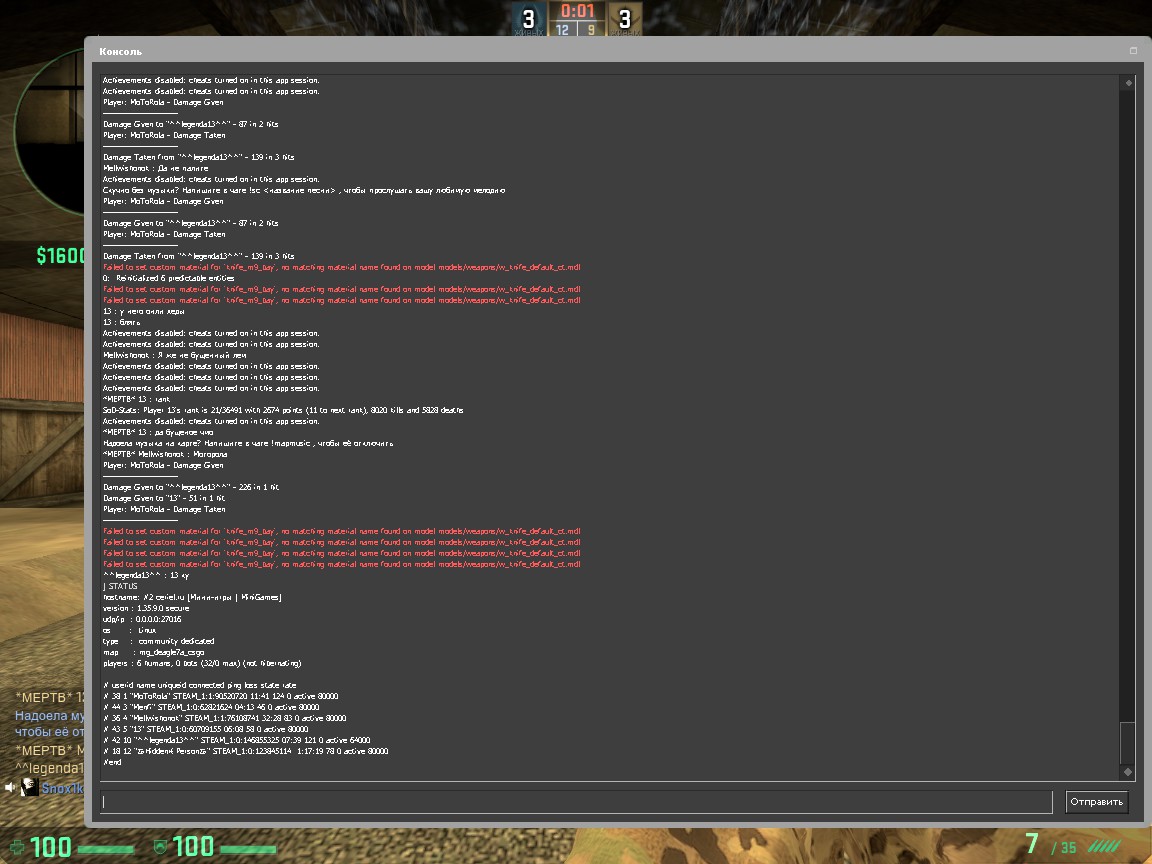This screenshot has height=864, width=1152.
Task: Click the console scrollbar up arrow
Action: pyautogui.click(x=1128, y=83)
